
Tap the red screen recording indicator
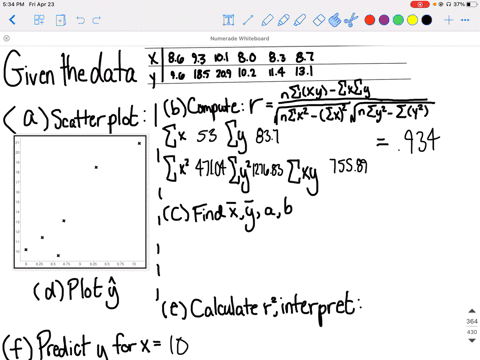point(420,4)
